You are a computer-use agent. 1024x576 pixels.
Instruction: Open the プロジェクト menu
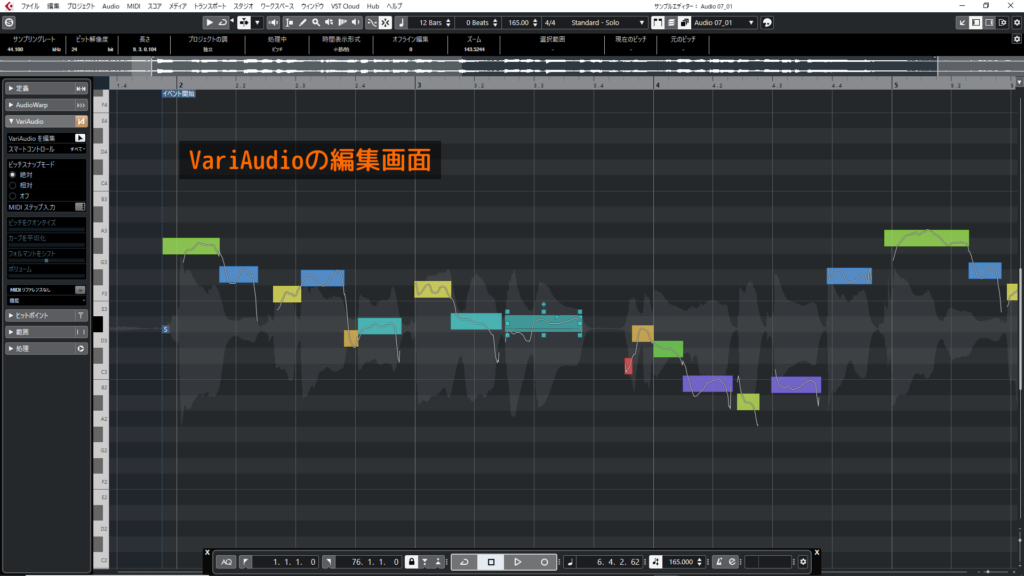click(81, 6)
